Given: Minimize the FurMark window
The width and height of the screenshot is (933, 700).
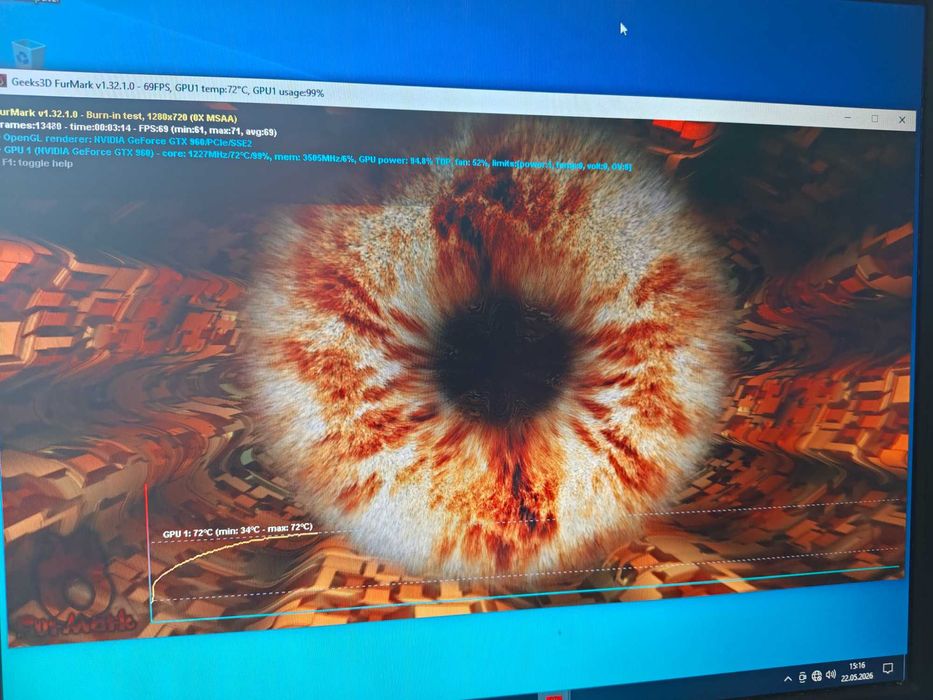Looking at the screenshot, I should click(x=848, y=118).
